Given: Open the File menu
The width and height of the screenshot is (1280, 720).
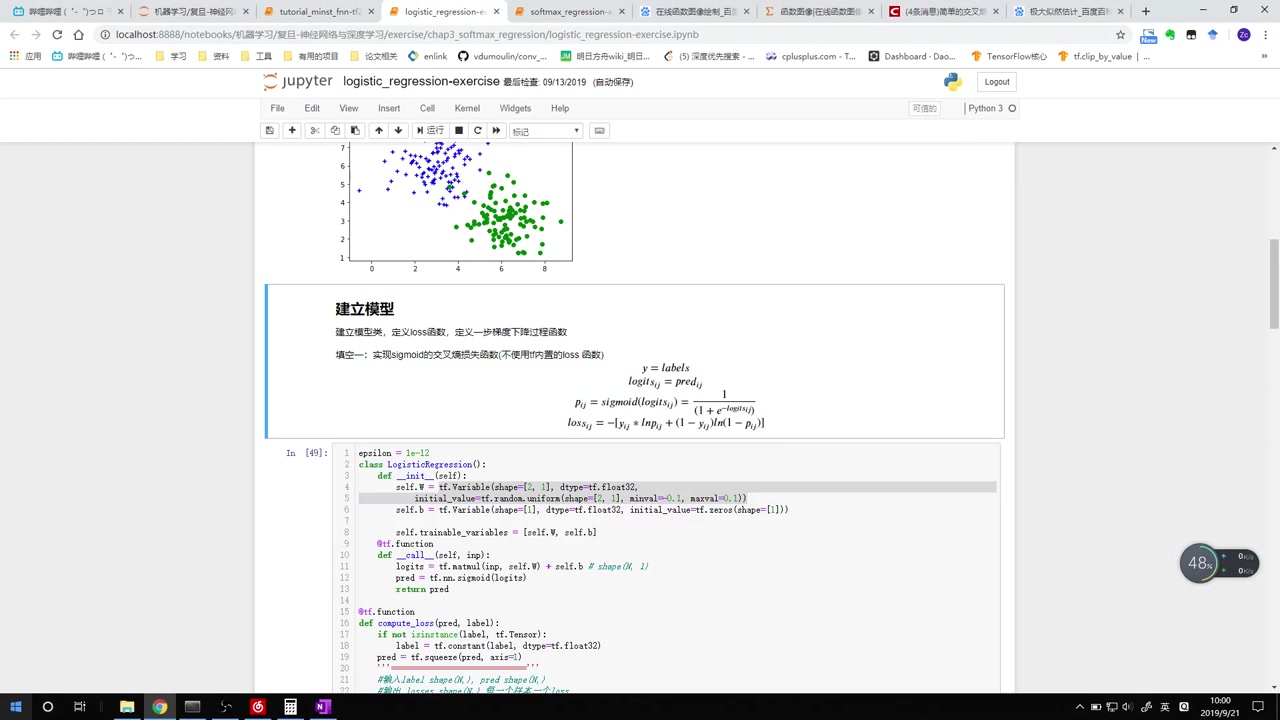Looking at the screenshot, I should (x=277, y=108).
